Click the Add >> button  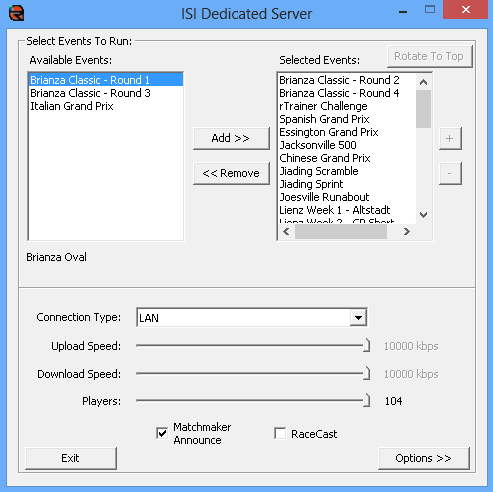click(x=231, y=138)
